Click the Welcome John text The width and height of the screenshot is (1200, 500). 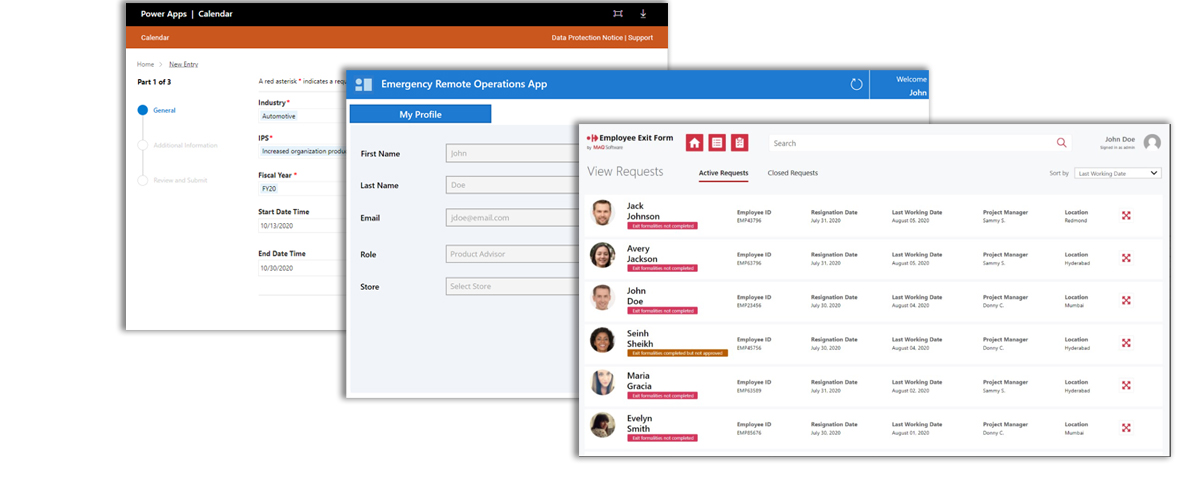pyautogui.click(x=911, y=85)
